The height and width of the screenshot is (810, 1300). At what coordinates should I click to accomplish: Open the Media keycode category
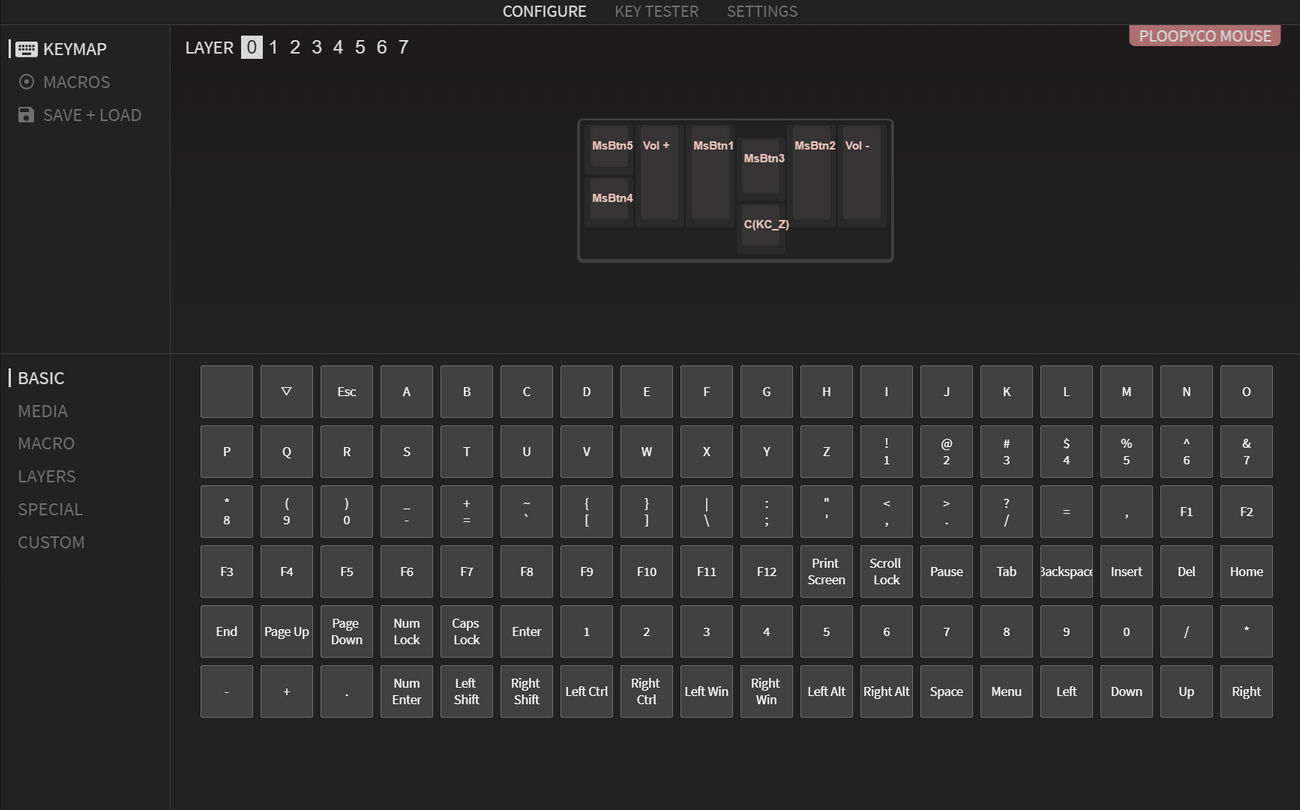tap(43, 411)
